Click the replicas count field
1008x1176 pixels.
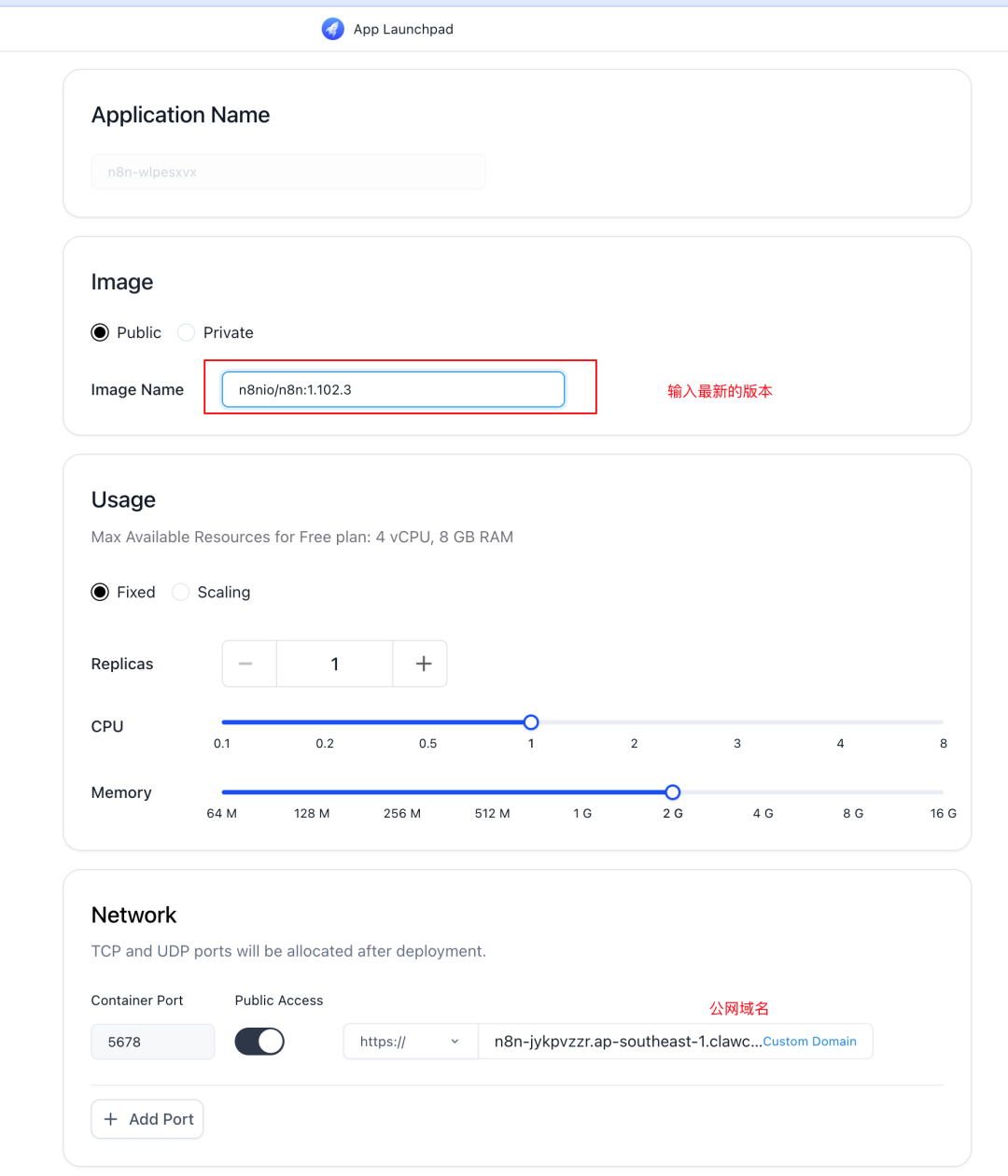334,664
